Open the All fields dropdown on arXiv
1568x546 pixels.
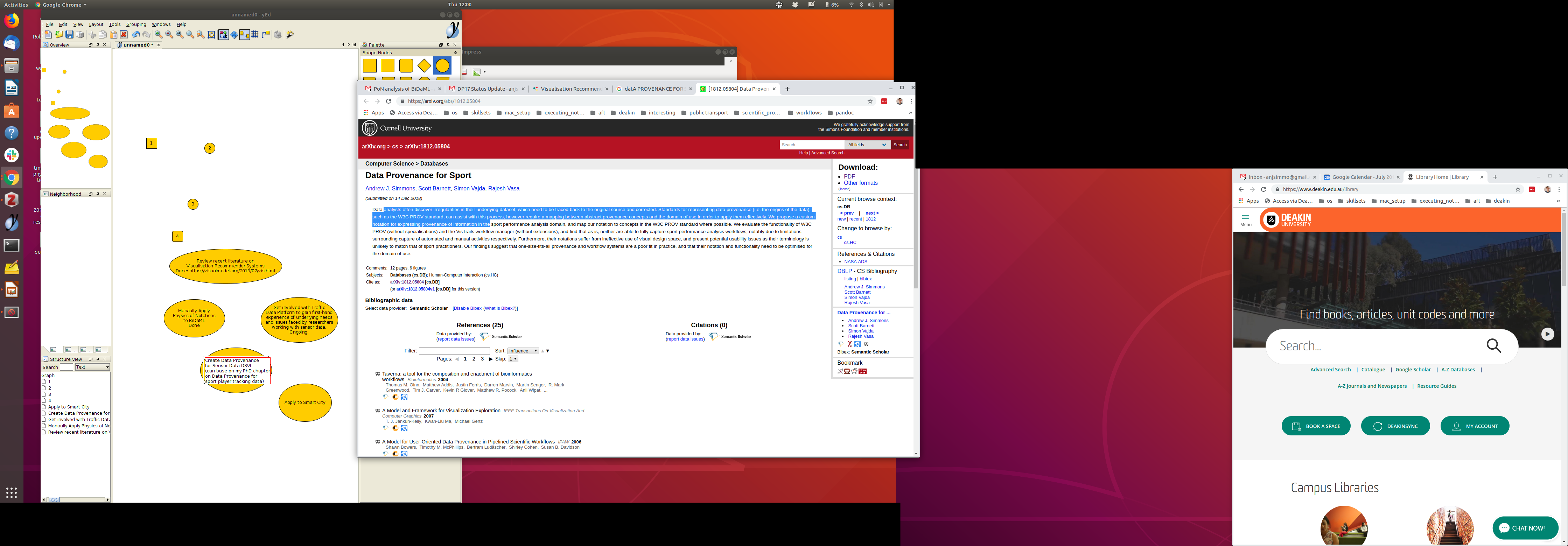(867, 145)
